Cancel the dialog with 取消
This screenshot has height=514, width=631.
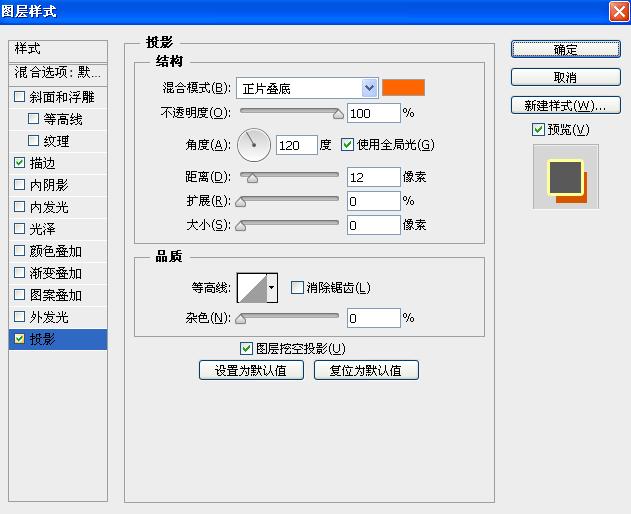(566, 77)
